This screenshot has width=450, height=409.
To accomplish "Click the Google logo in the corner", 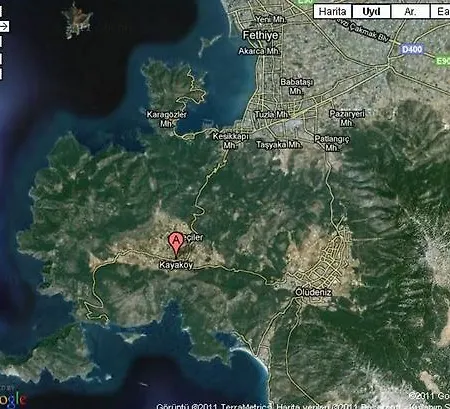I will [13, 400].
